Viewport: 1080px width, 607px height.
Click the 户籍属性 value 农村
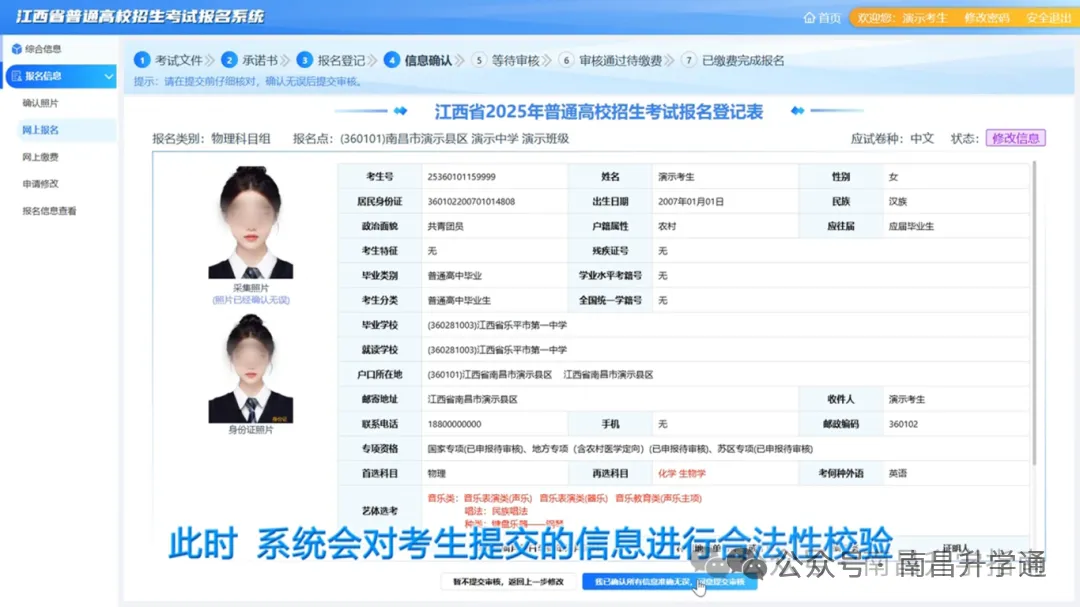[667, 227]
